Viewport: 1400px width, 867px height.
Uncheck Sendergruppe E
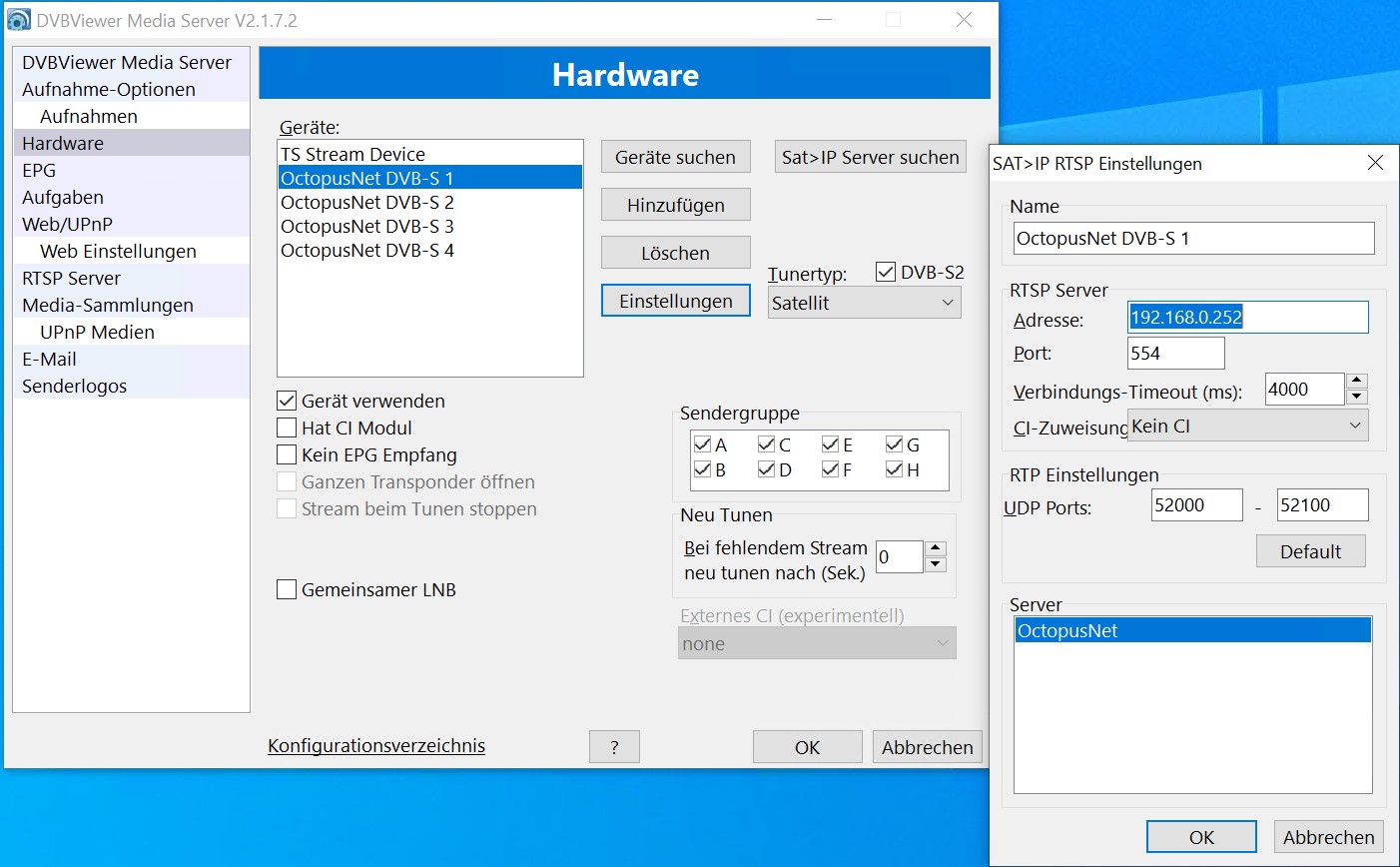tap(831, 444)
